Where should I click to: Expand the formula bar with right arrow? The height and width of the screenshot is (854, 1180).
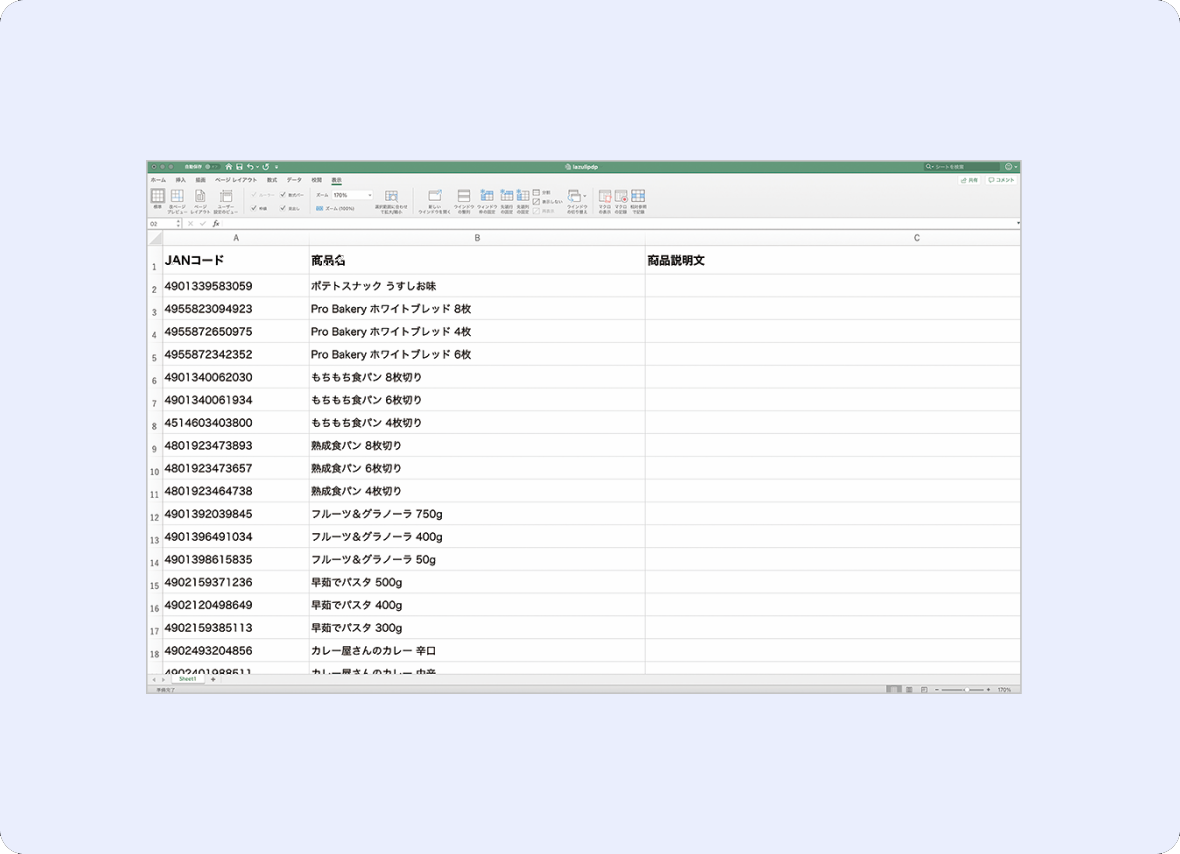pos(1018,223)
